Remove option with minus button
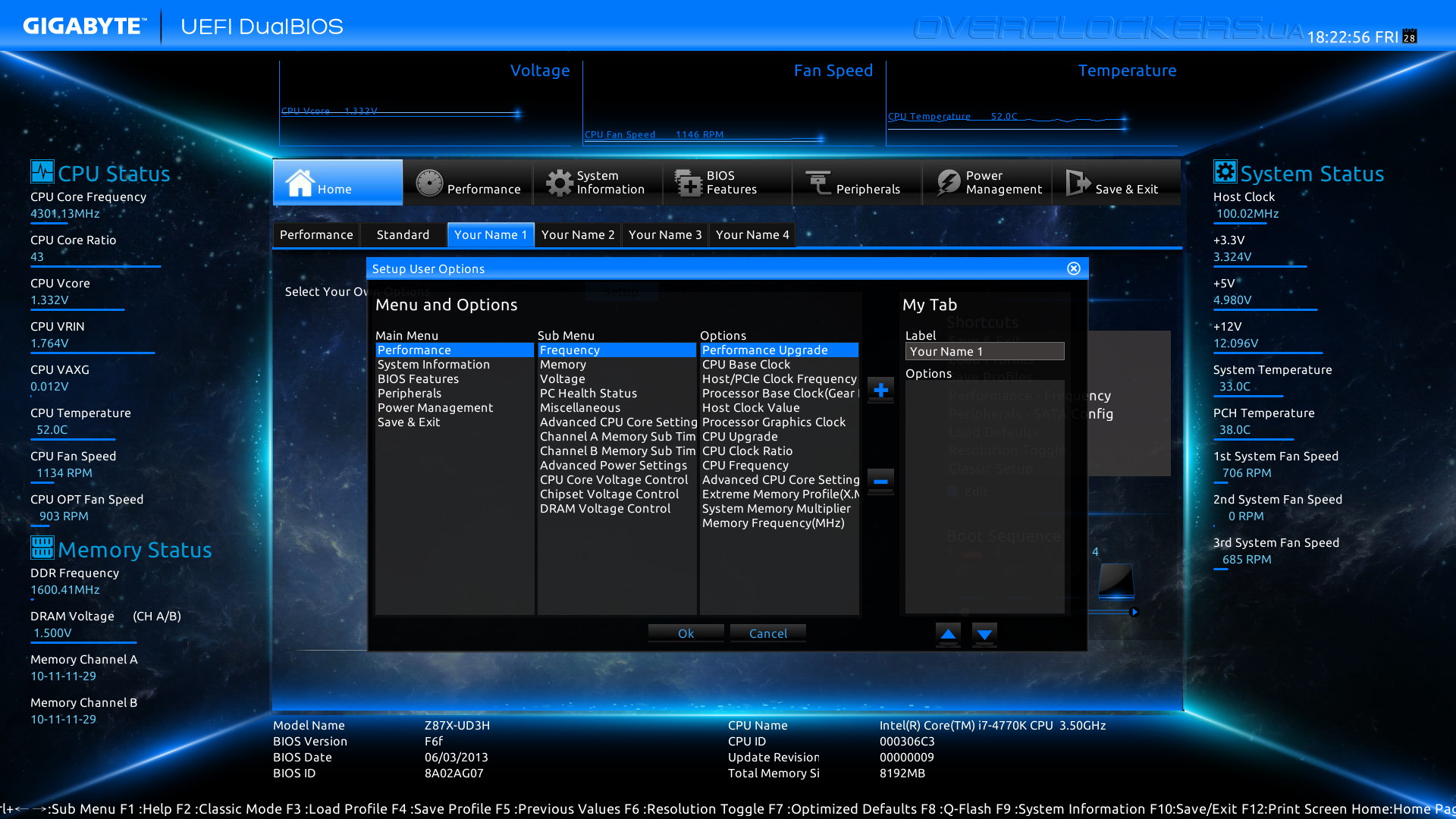Viewport: 1456px width, 819px height. 880,481
